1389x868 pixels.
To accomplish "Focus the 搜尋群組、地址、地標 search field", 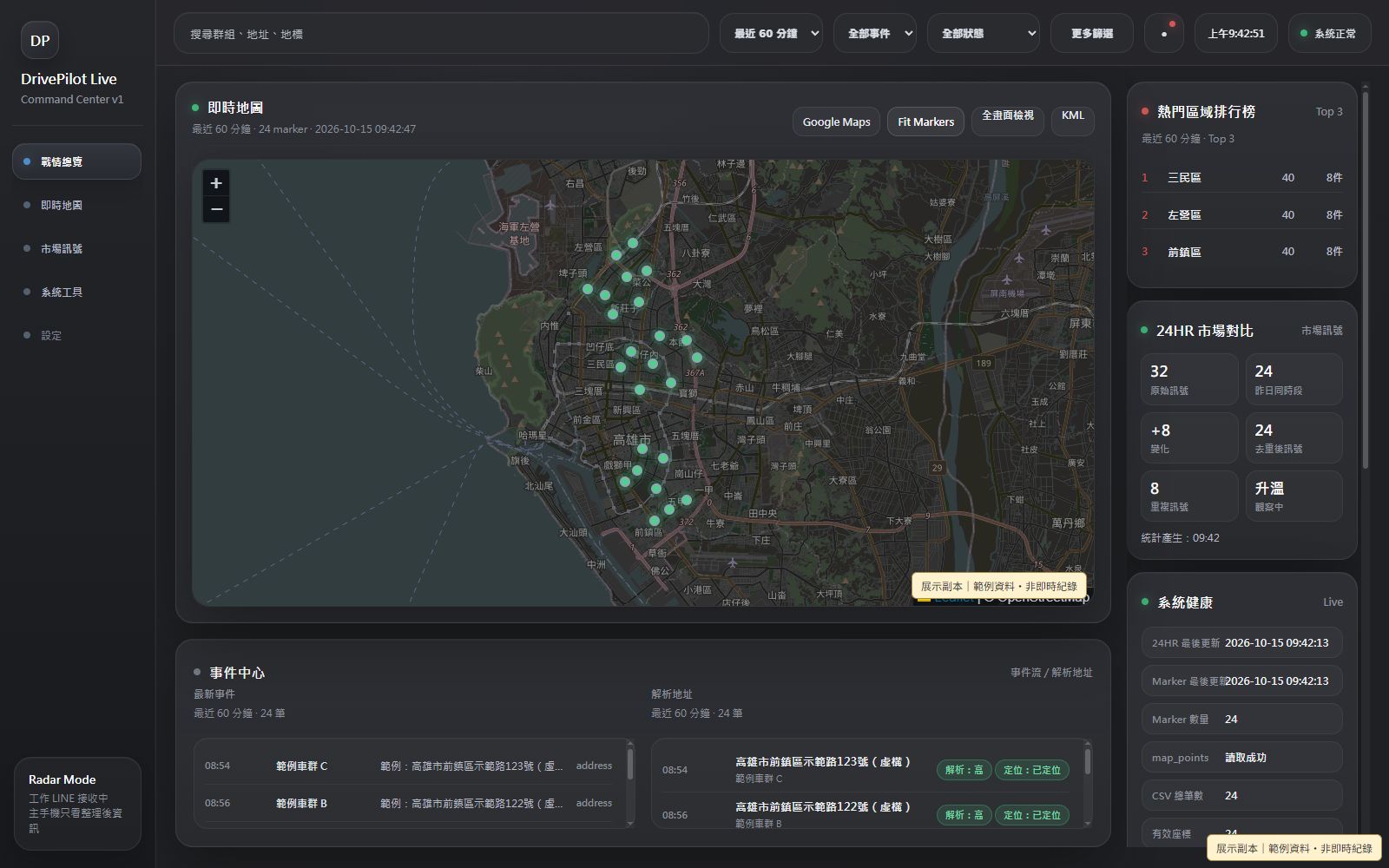I will [441, 33].
